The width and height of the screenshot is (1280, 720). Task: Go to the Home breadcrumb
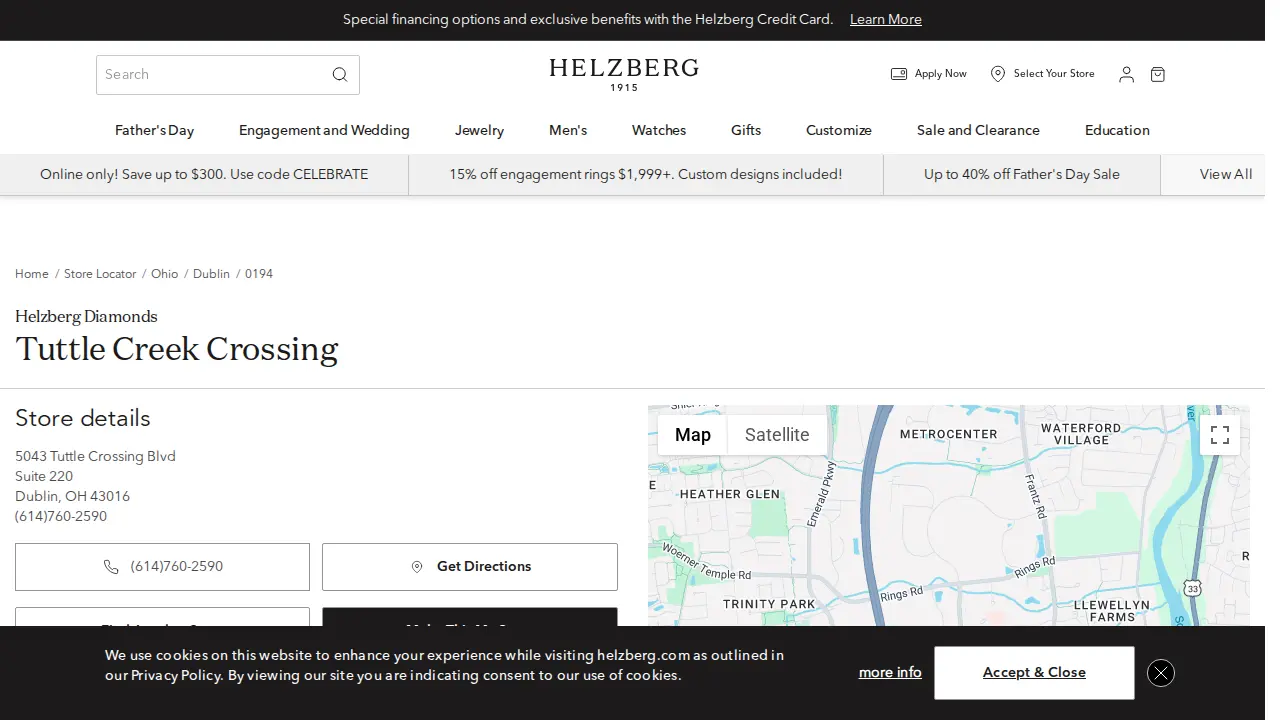[32, 274]
